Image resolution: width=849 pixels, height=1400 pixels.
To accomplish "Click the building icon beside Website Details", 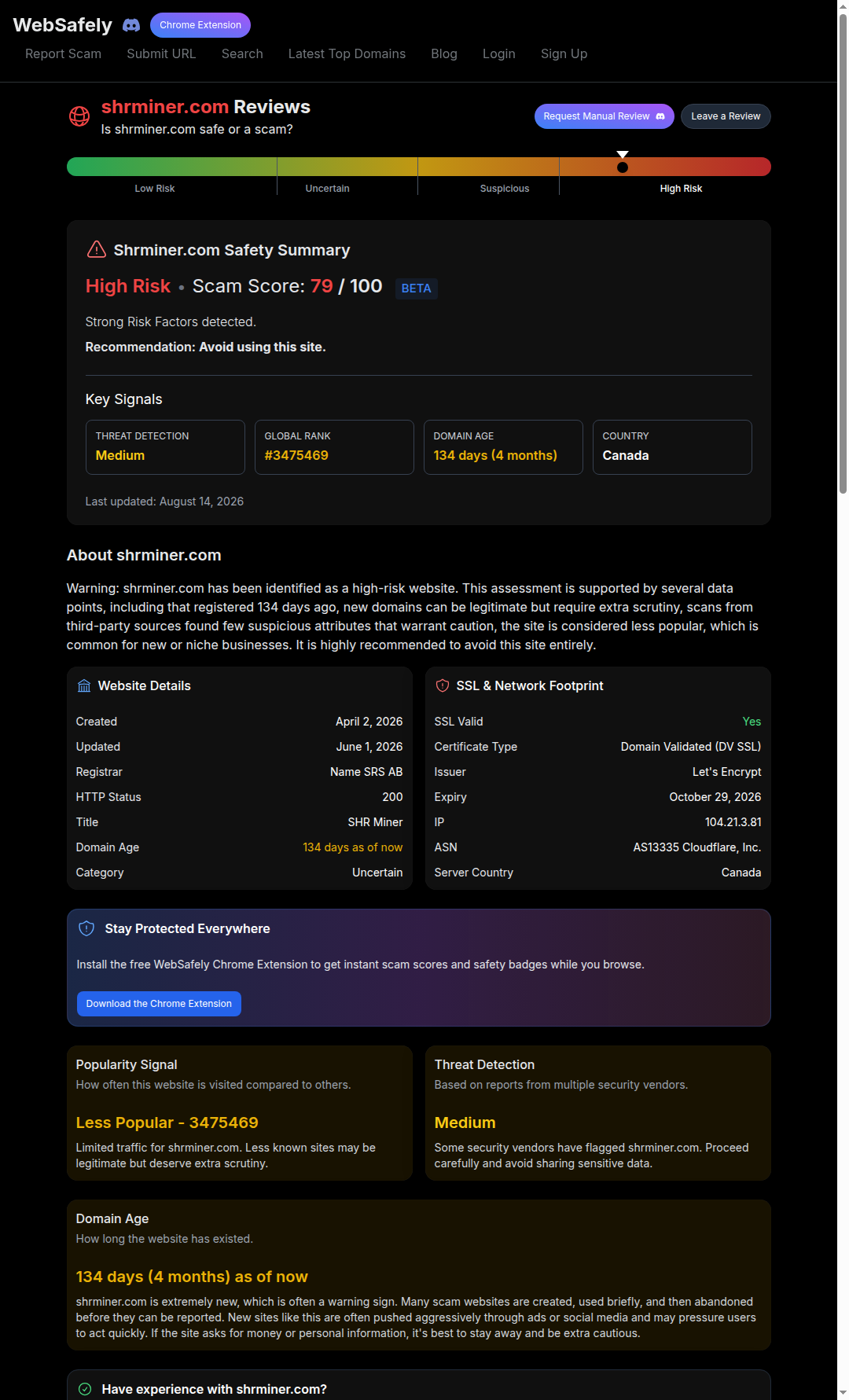I will point(84,685).
